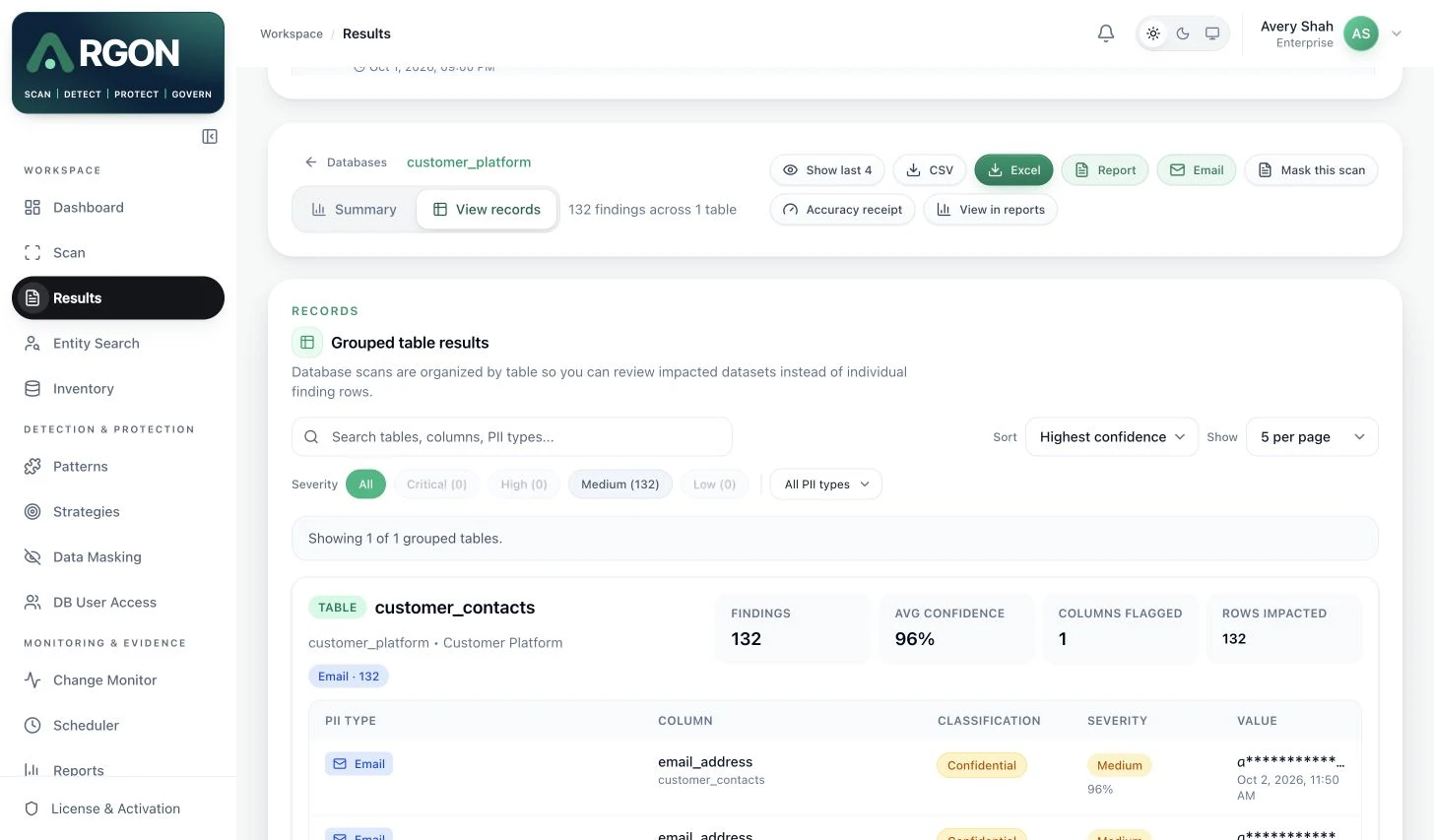
Task: Filter by Medium (132) severity
Action: click(620, 485)
